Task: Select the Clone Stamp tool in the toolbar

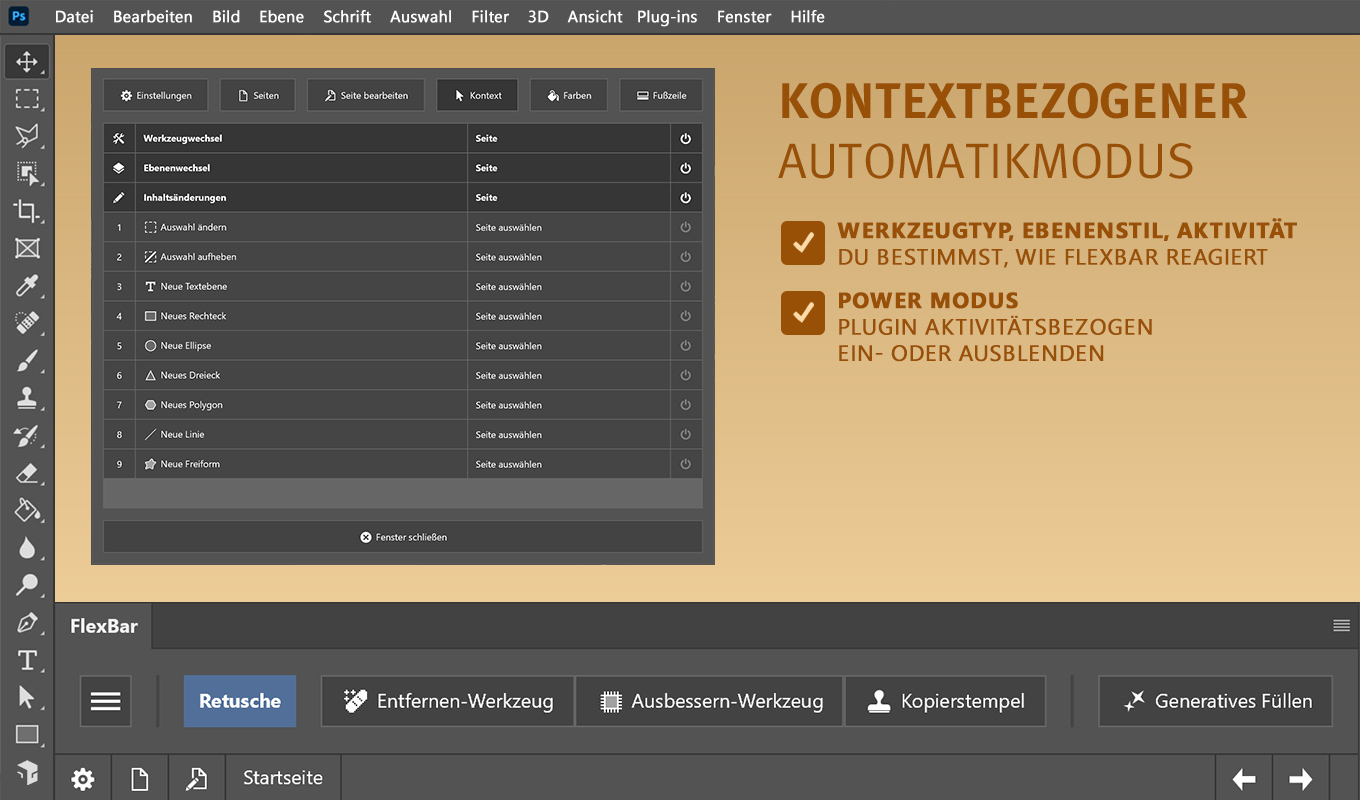Action: pyautogui.click(x=27, y=398)
